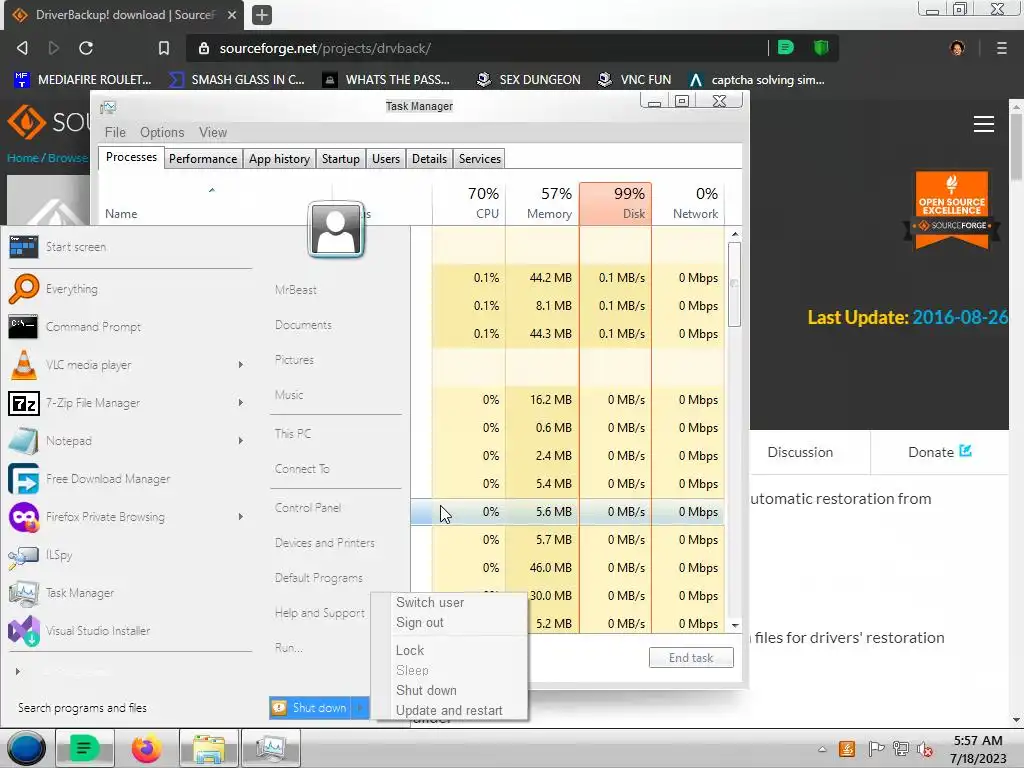Open a new browser tab
Viewport: 1024px width, 768px height.
tap(262, 14)
